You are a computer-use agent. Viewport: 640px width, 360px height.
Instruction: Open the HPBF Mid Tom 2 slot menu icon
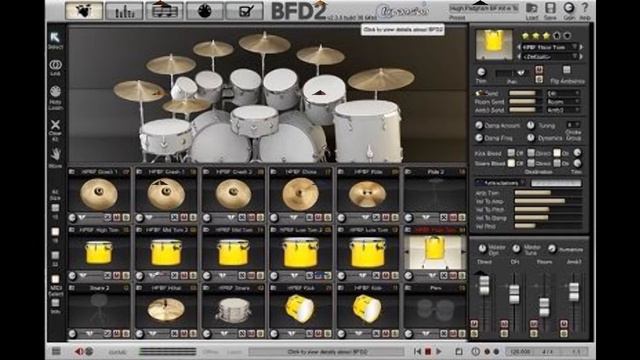click(139, 230)
